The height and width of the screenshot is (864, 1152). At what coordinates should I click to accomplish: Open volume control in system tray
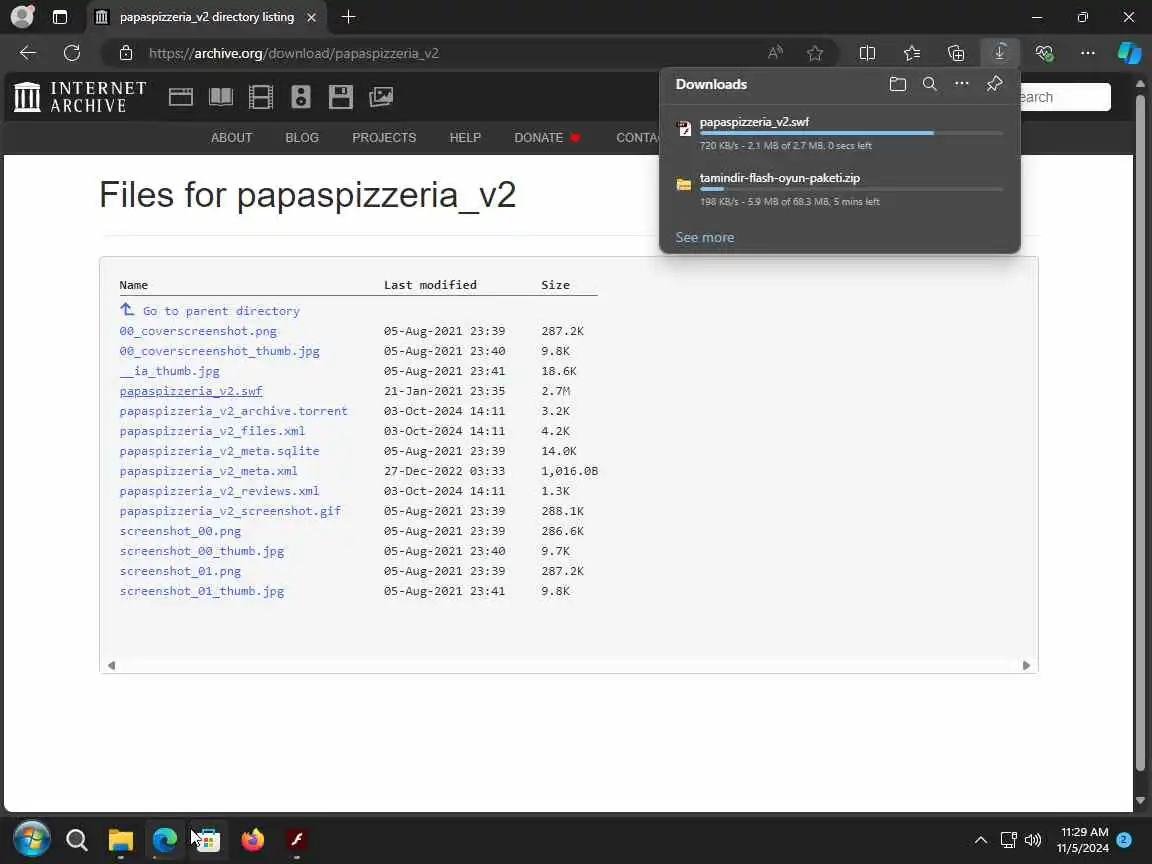(x=1033, y=840)
